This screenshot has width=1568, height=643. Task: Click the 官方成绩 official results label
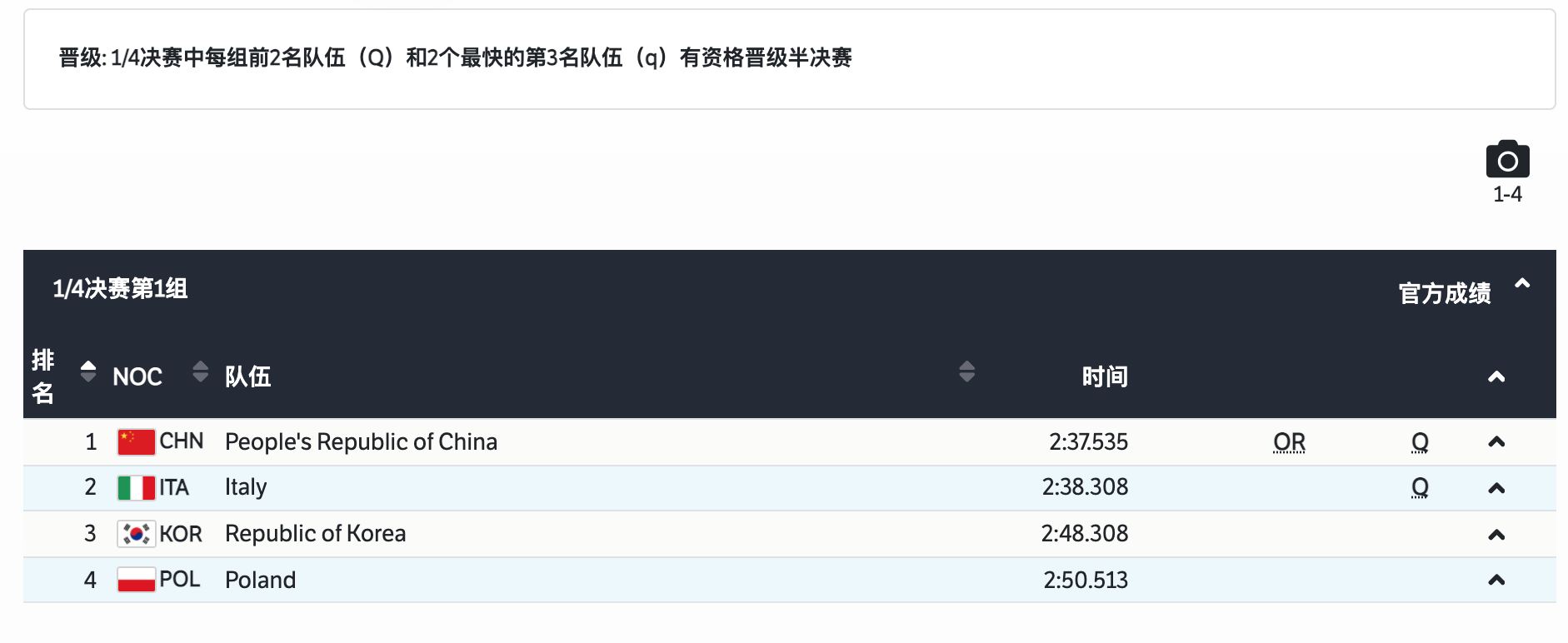coord(1445,293)
